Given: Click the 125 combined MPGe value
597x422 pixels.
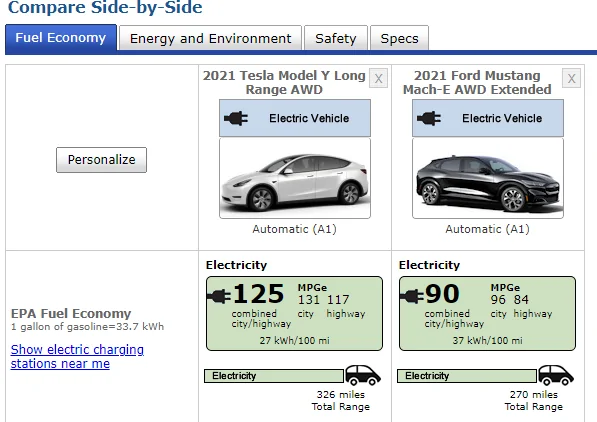Looking at the screenshot, I should [x=259, y=294].
